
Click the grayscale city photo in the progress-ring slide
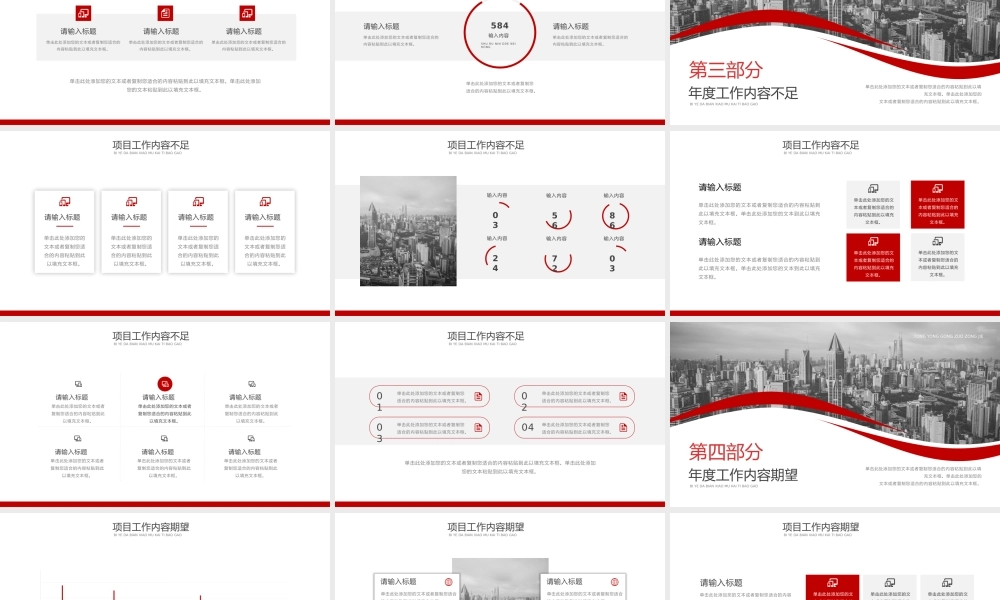click(408, 231)
